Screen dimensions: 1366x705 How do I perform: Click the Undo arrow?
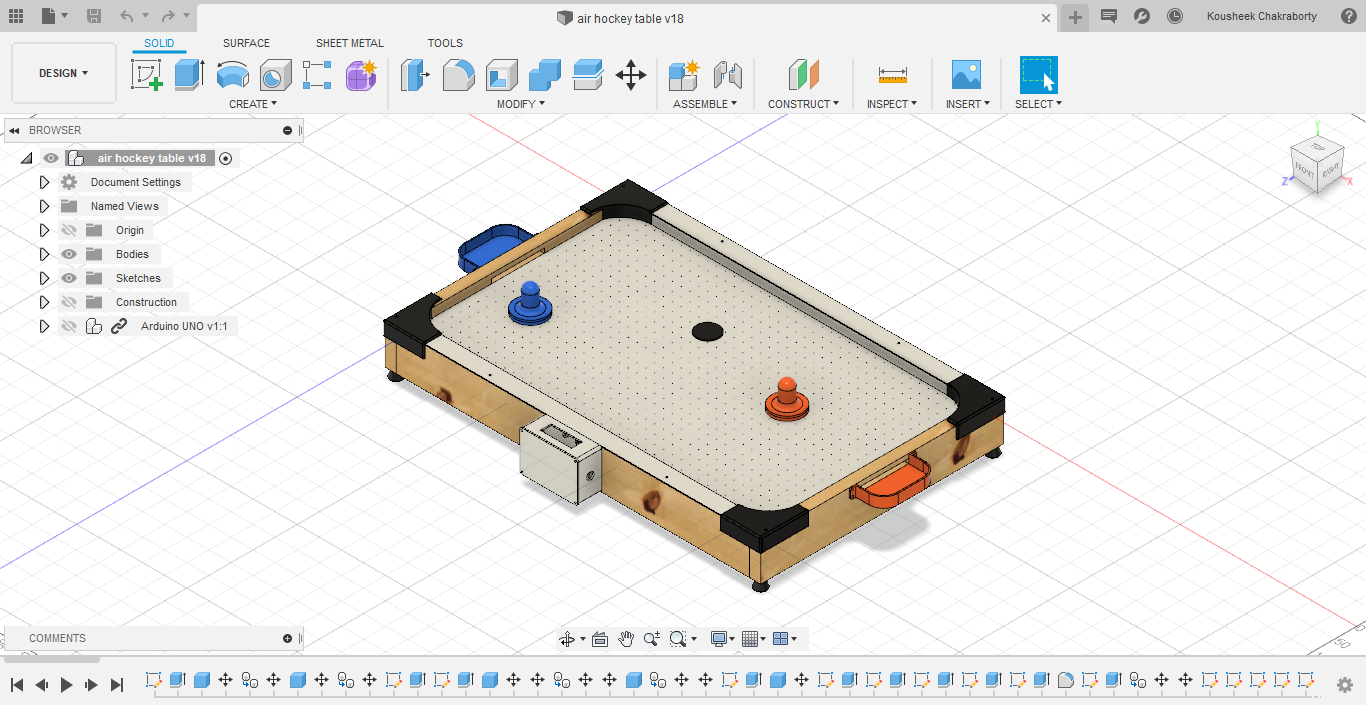(x=126, y=16)
